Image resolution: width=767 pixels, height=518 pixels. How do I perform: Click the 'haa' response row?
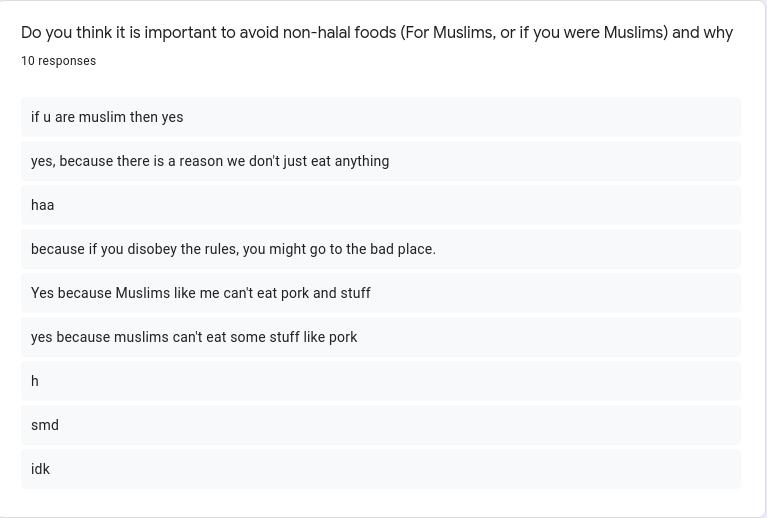(x=381, y=205)
